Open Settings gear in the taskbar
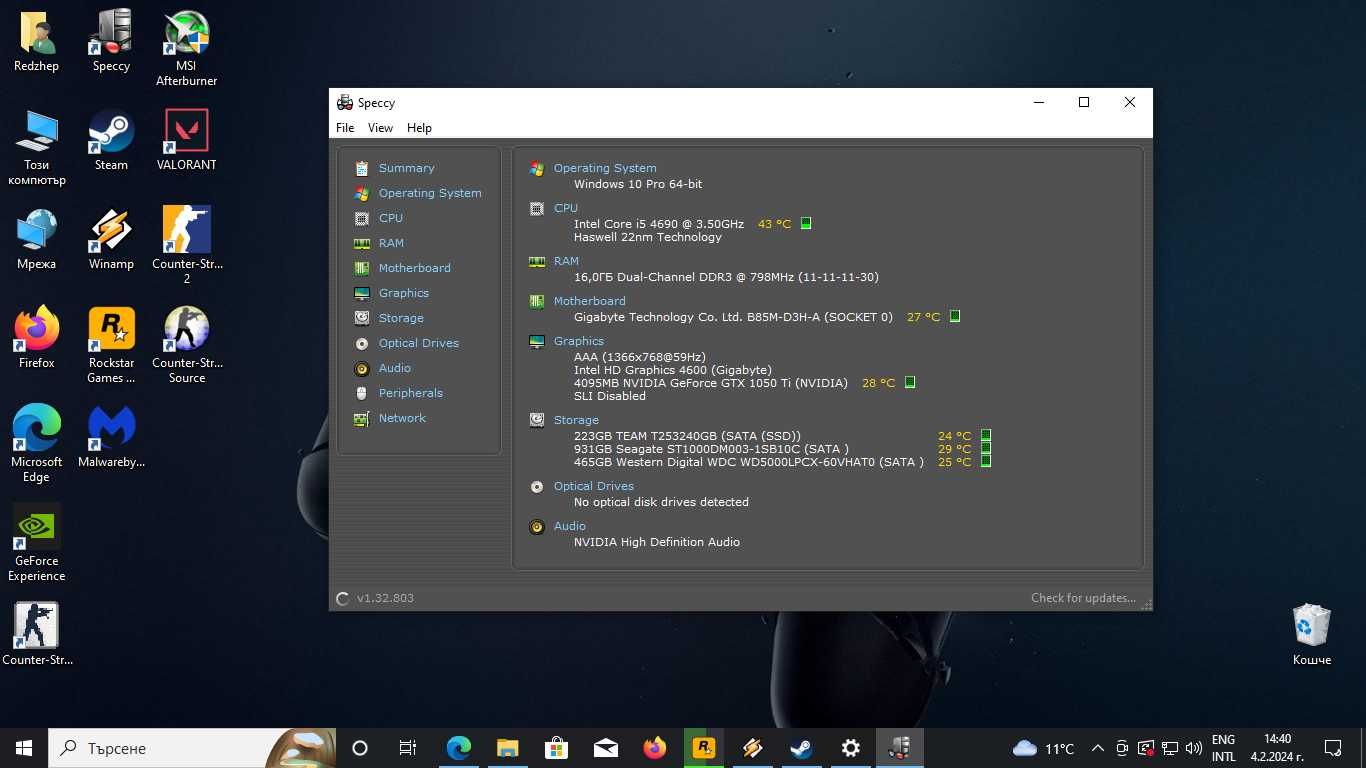The width and height of the screenshot is (1366, 768). [850, 748]
